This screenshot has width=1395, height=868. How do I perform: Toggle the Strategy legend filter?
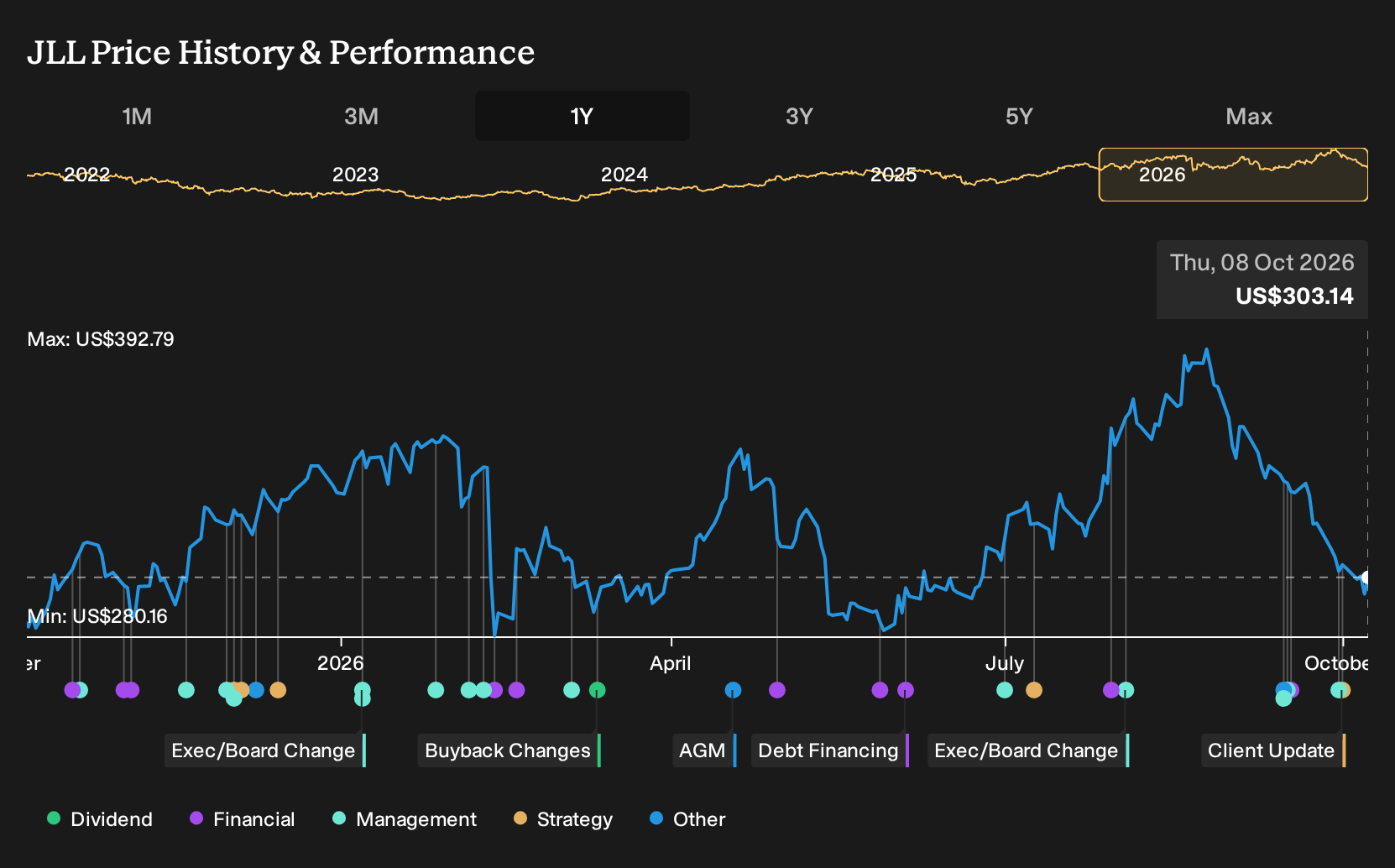tap(563, 818)
